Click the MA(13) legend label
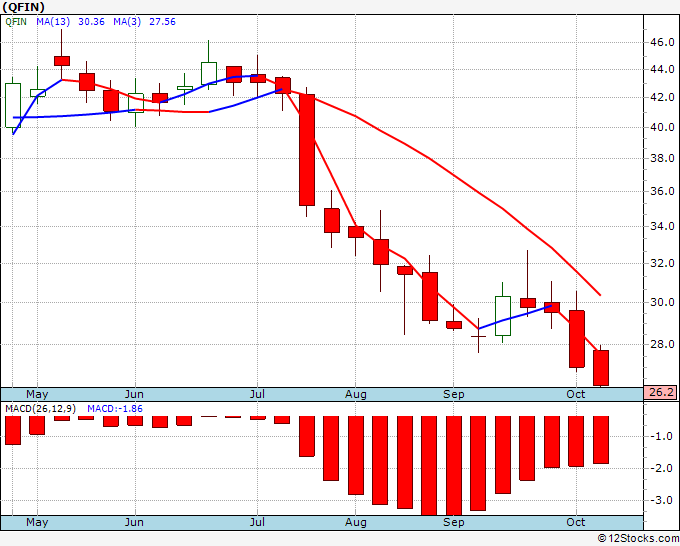680x546 pixels. [54, 22]
